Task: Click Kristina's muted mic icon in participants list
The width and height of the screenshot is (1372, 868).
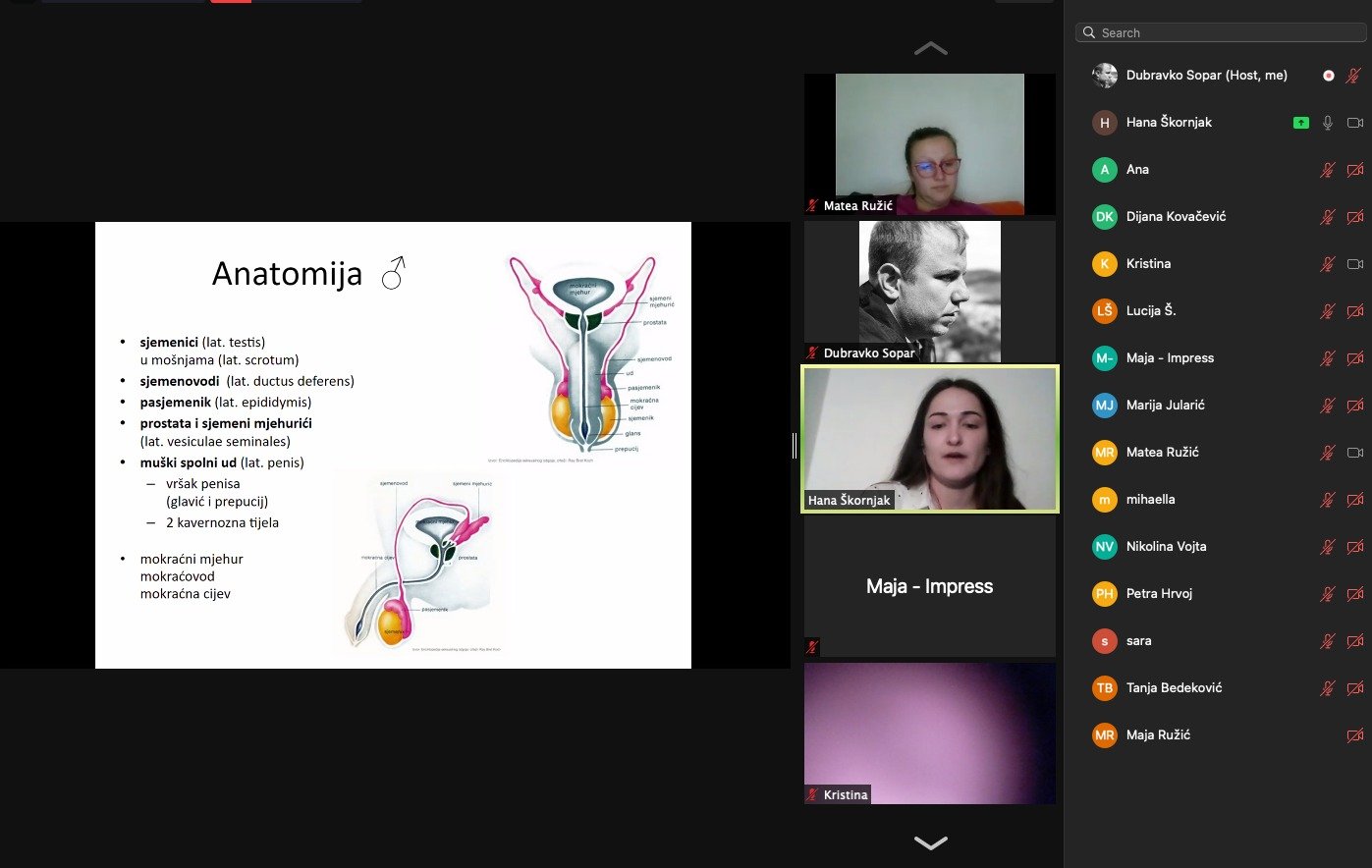Action: pos(1328,264)
